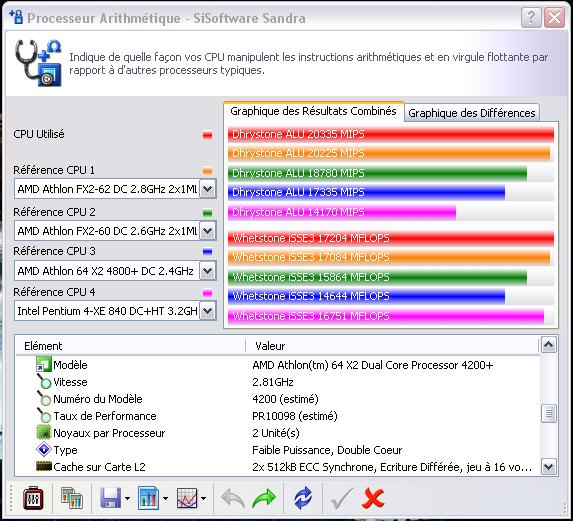Click the orange Dhrystone ALU 20225 MIPS bar
The width and height of the screenshot is (573, 521).
click(x=389, y=153)
